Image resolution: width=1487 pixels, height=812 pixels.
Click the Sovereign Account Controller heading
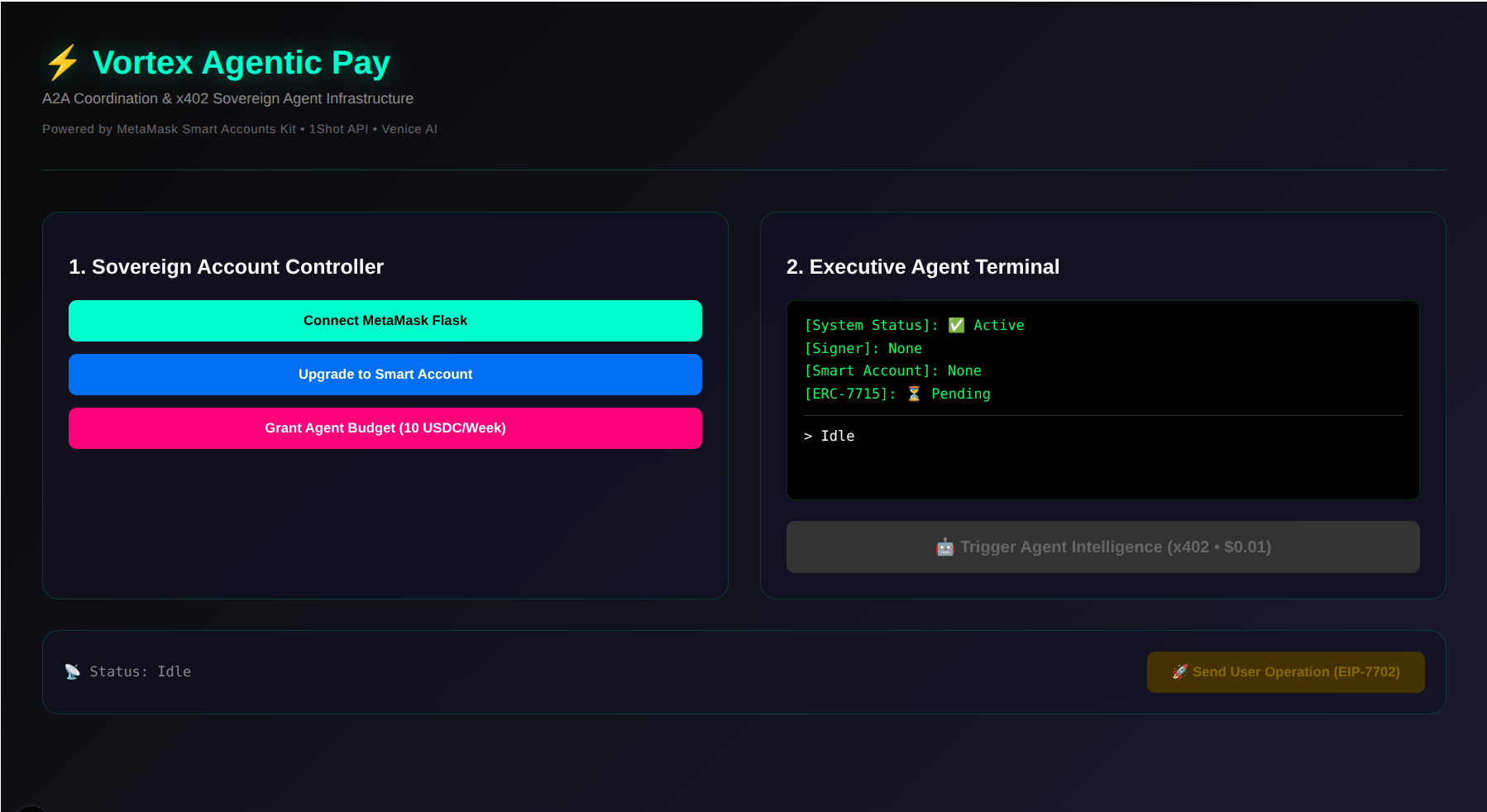(x=226, y=266)
